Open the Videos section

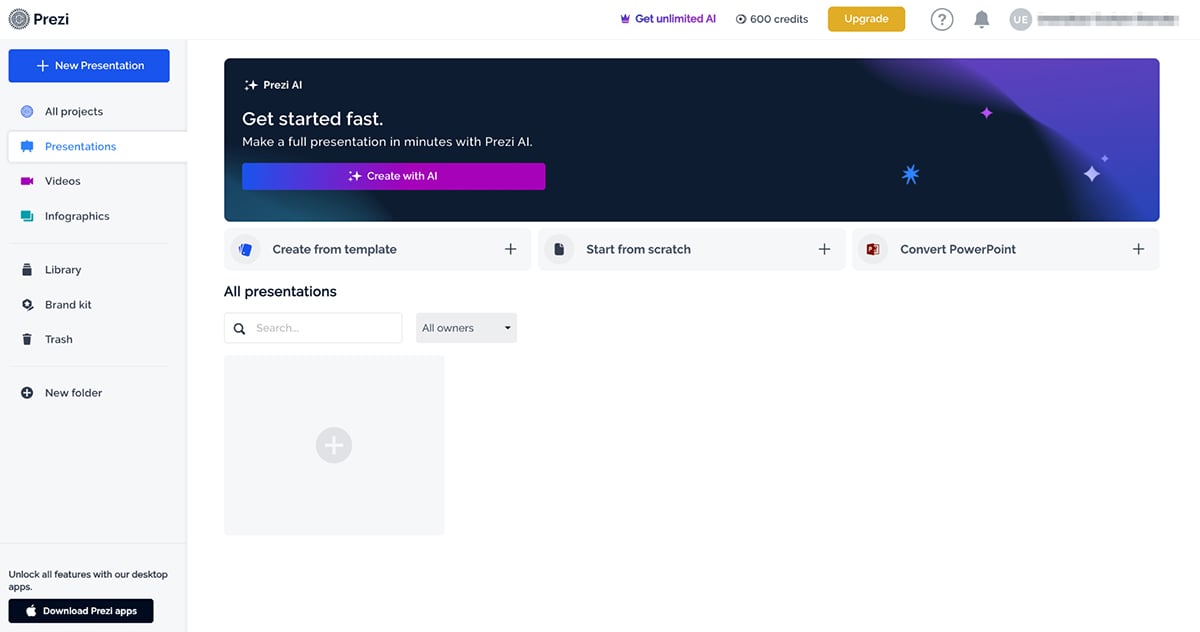pyautogui.click(x=62, y=181)
